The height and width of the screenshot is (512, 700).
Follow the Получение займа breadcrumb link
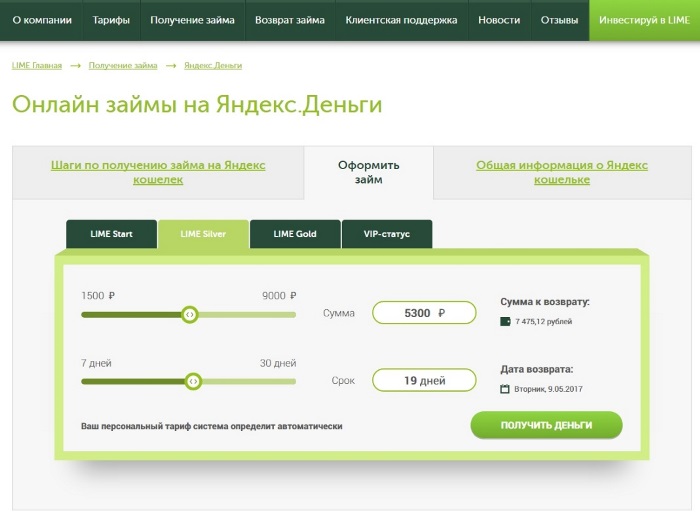123,66
